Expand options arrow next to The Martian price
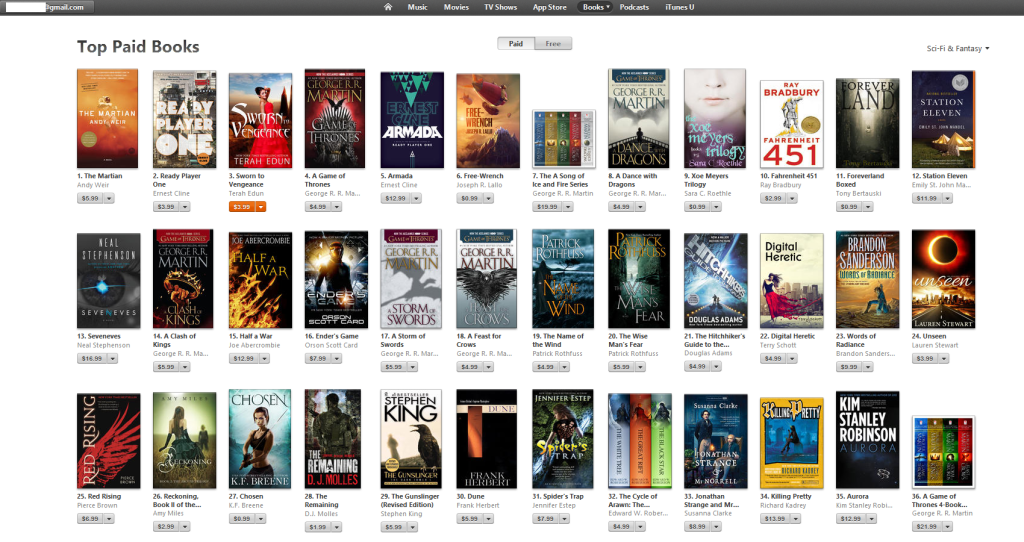The image size is (1024, 542). click(x=109, y=199)
